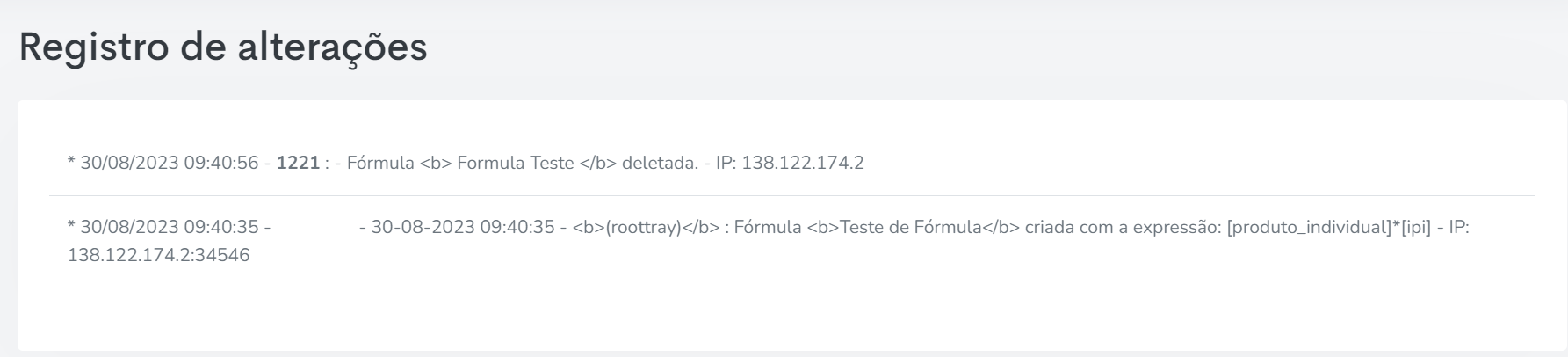Click the "Registro de alterações" heading
Image resolution: width=1568 pixels, height=357 pixels.
[223, 48]
